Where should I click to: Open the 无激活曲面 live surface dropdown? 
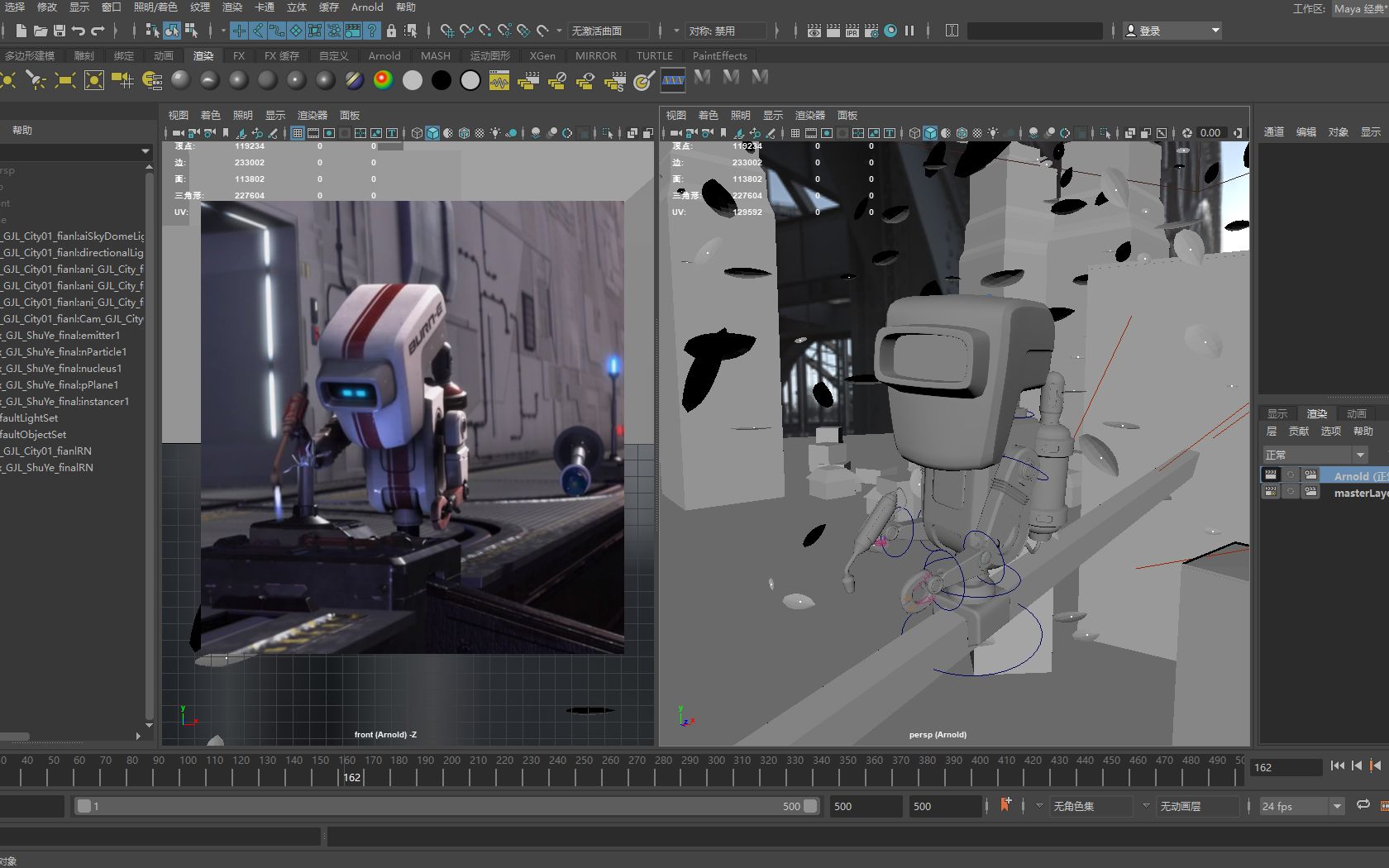coord(609,31)
